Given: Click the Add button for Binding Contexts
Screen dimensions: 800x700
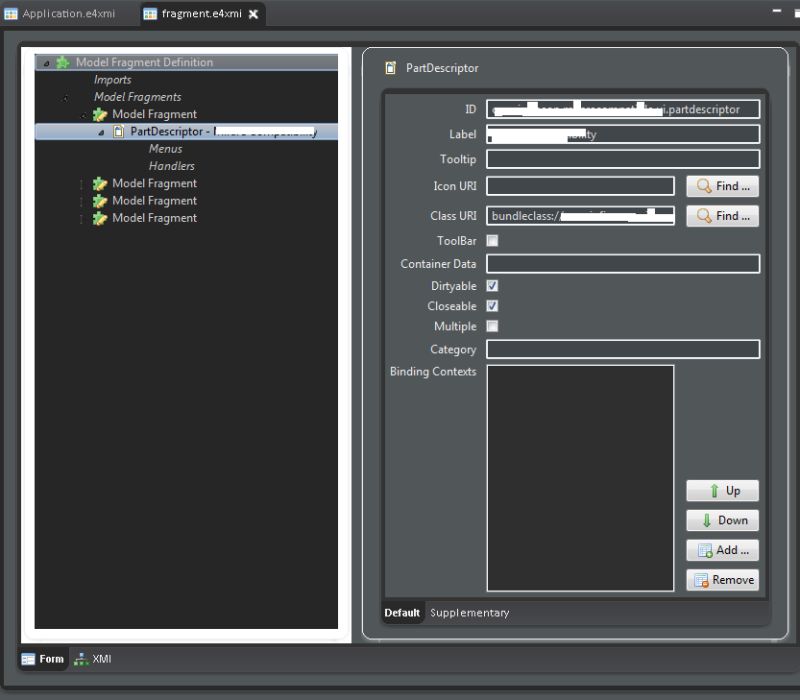Looking at the screenshot, I should point(722,550).
